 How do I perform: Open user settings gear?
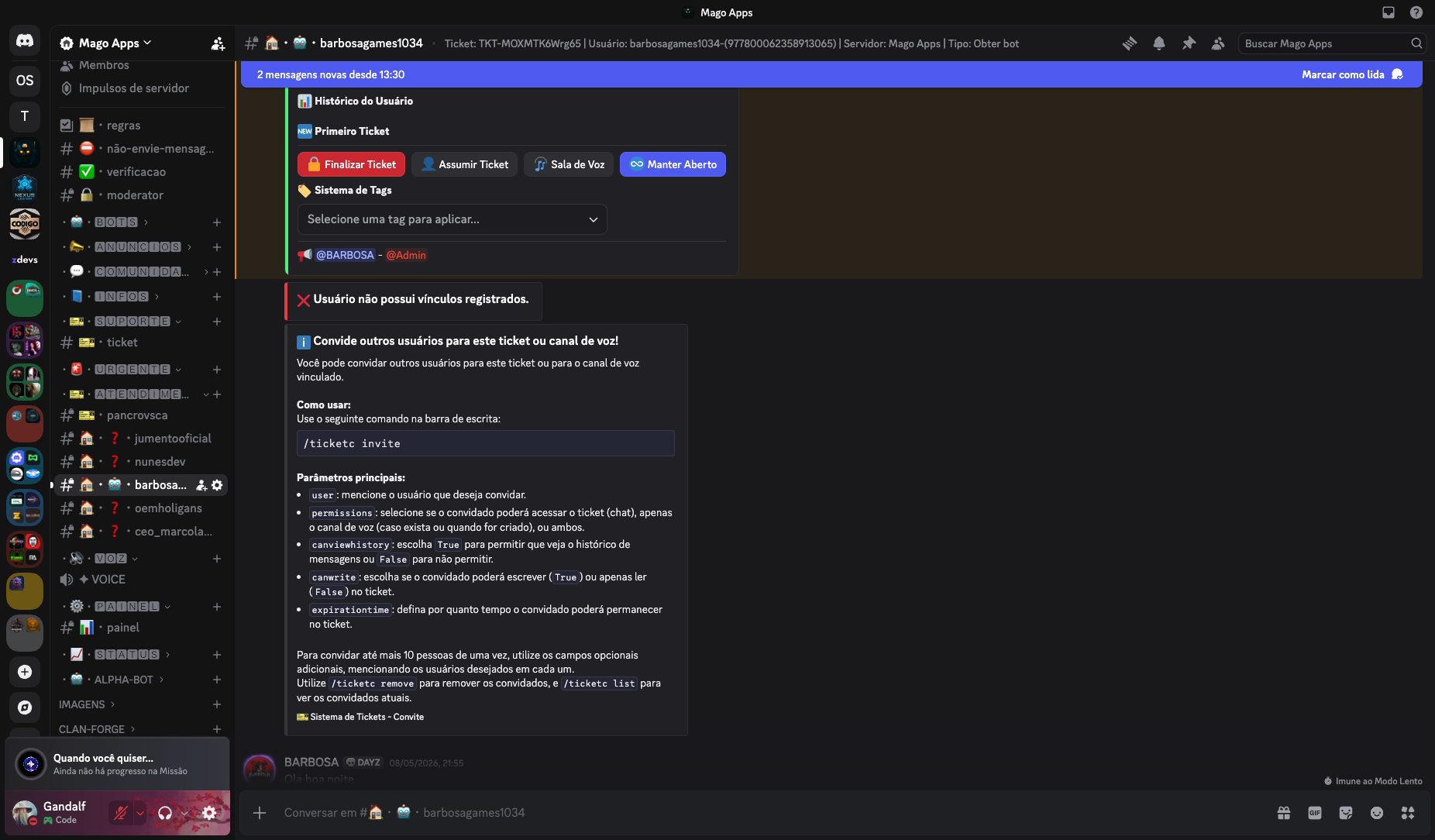[209, 813]
